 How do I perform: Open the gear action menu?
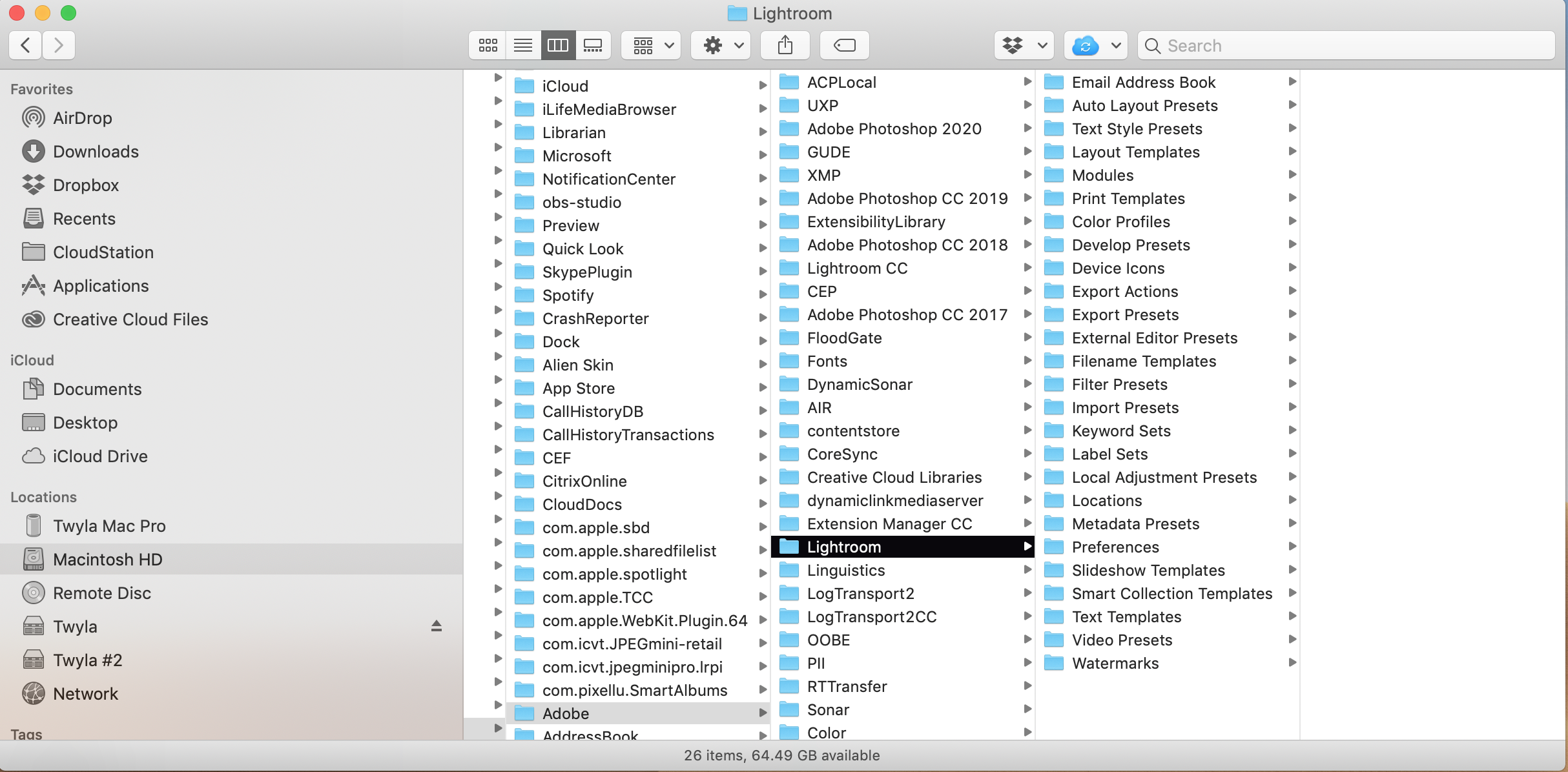pyautogui.click(x=721, y=45)
